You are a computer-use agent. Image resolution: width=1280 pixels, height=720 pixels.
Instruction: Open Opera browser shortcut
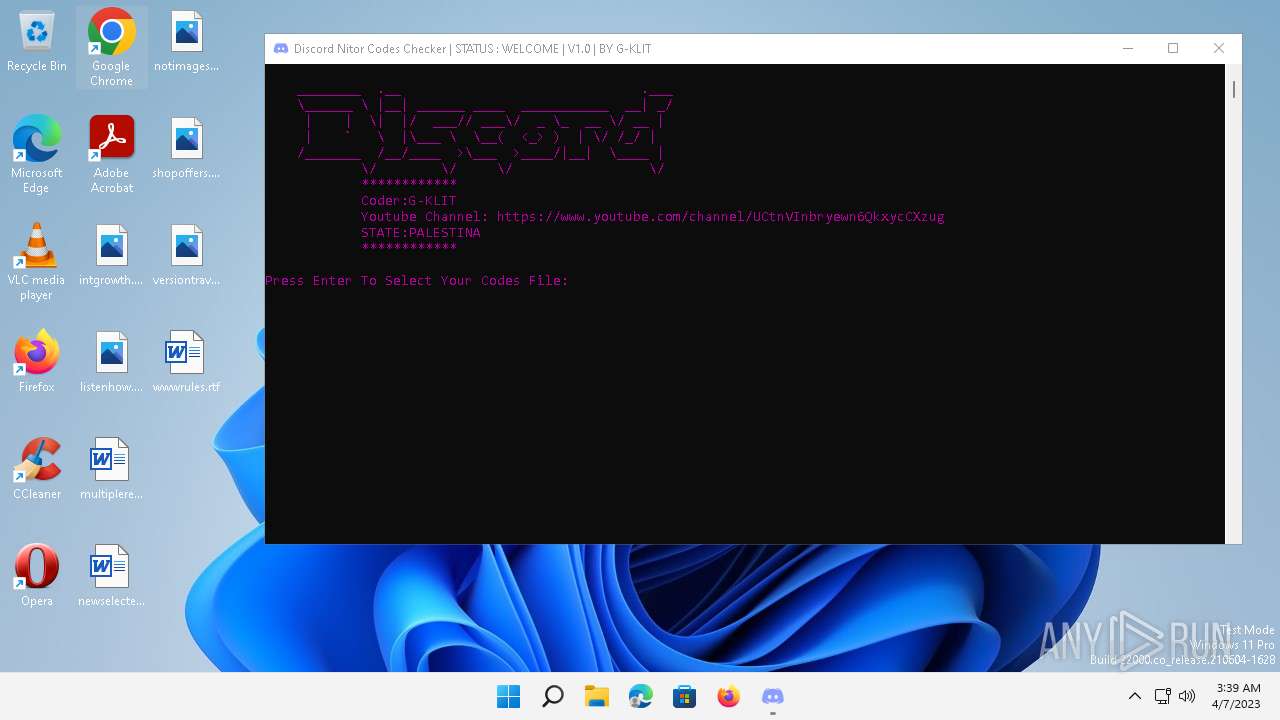37,576
